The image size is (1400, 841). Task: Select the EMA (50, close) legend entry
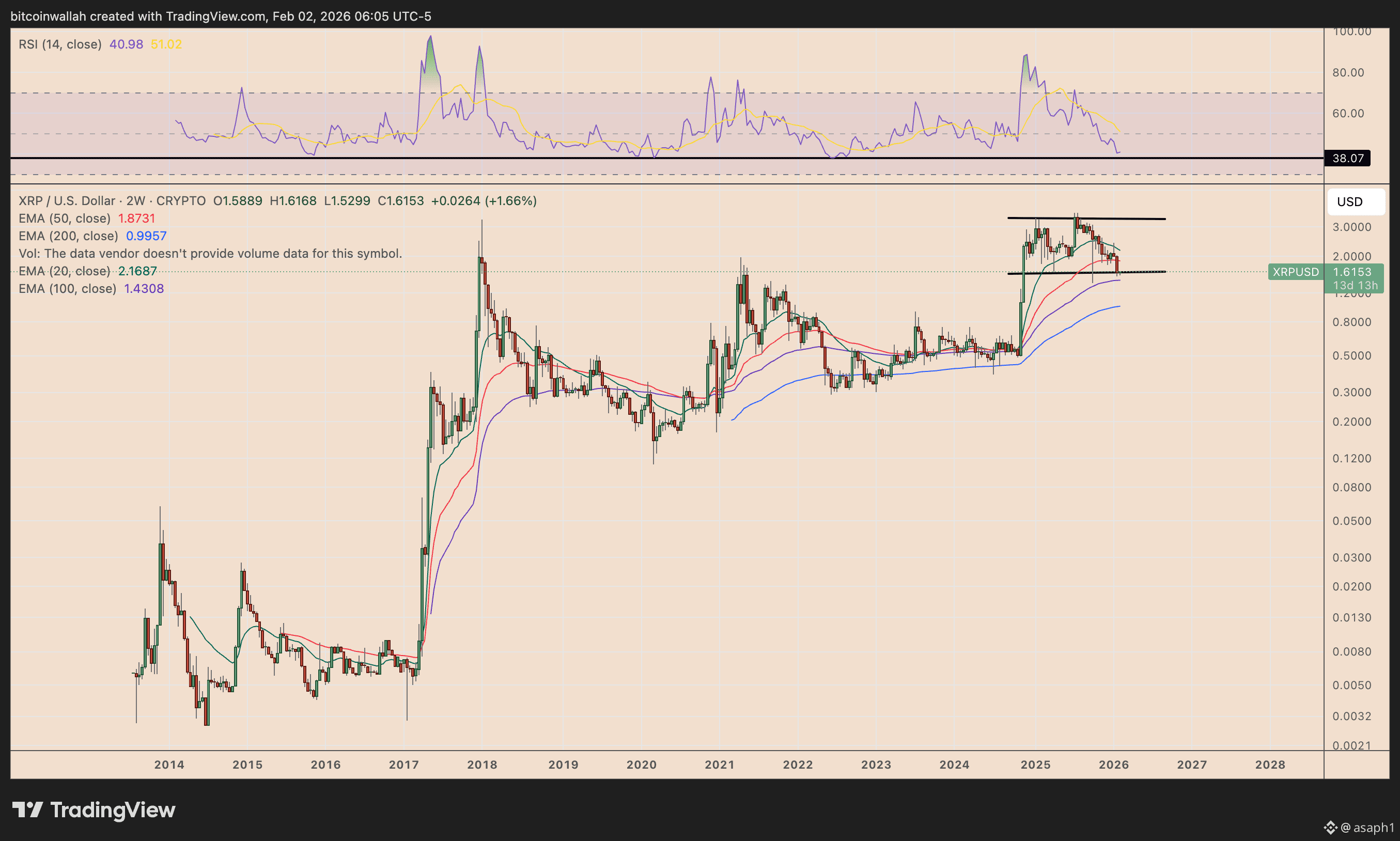point(87,218)
